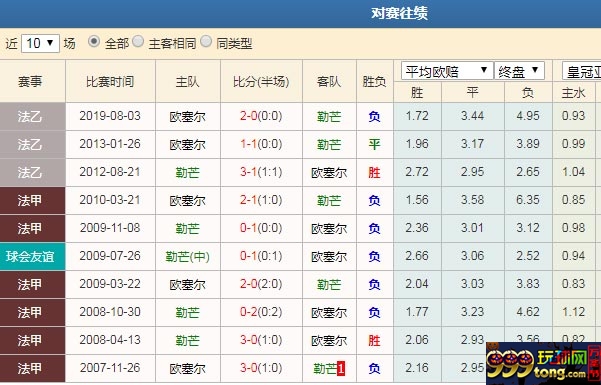Open the 2019-08-03 match score 2-0

249,116
